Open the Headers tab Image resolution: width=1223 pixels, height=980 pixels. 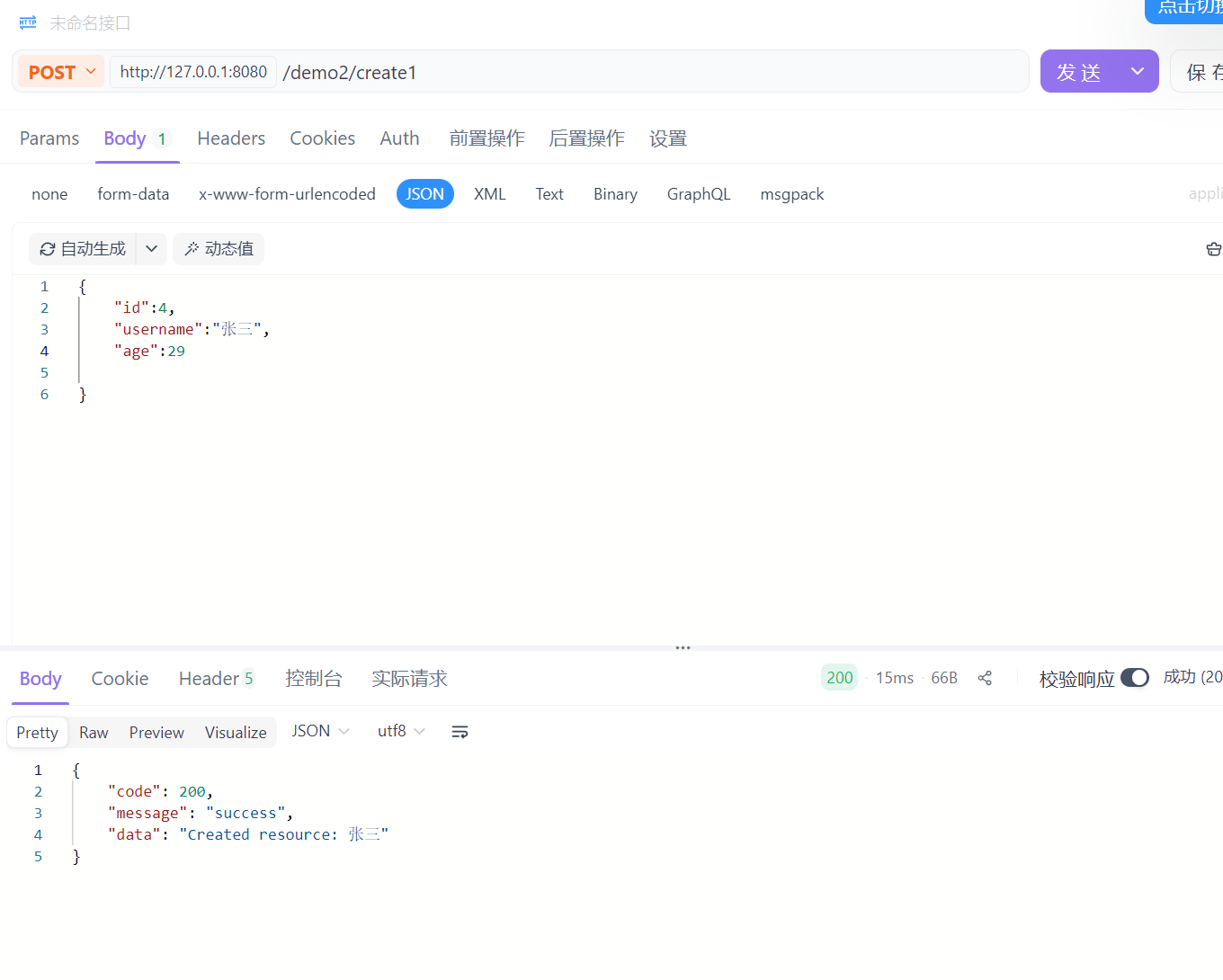[231, 138]
